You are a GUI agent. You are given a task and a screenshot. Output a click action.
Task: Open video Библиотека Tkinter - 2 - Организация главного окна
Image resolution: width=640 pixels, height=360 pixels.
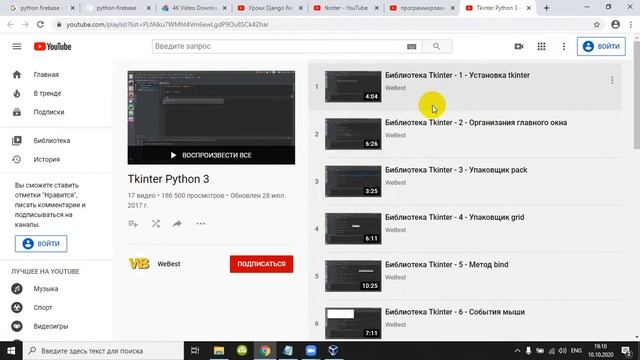click(x=476, y=122)
